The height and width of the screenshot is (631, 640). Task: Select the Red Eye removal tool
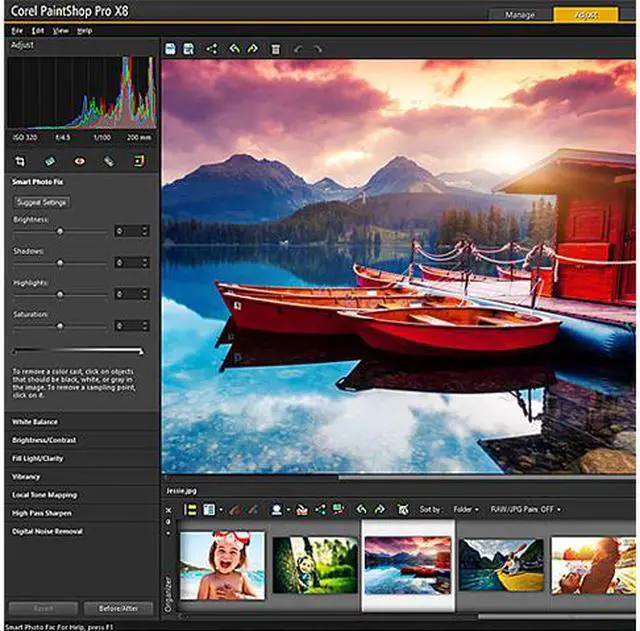(x=80, y=160)
